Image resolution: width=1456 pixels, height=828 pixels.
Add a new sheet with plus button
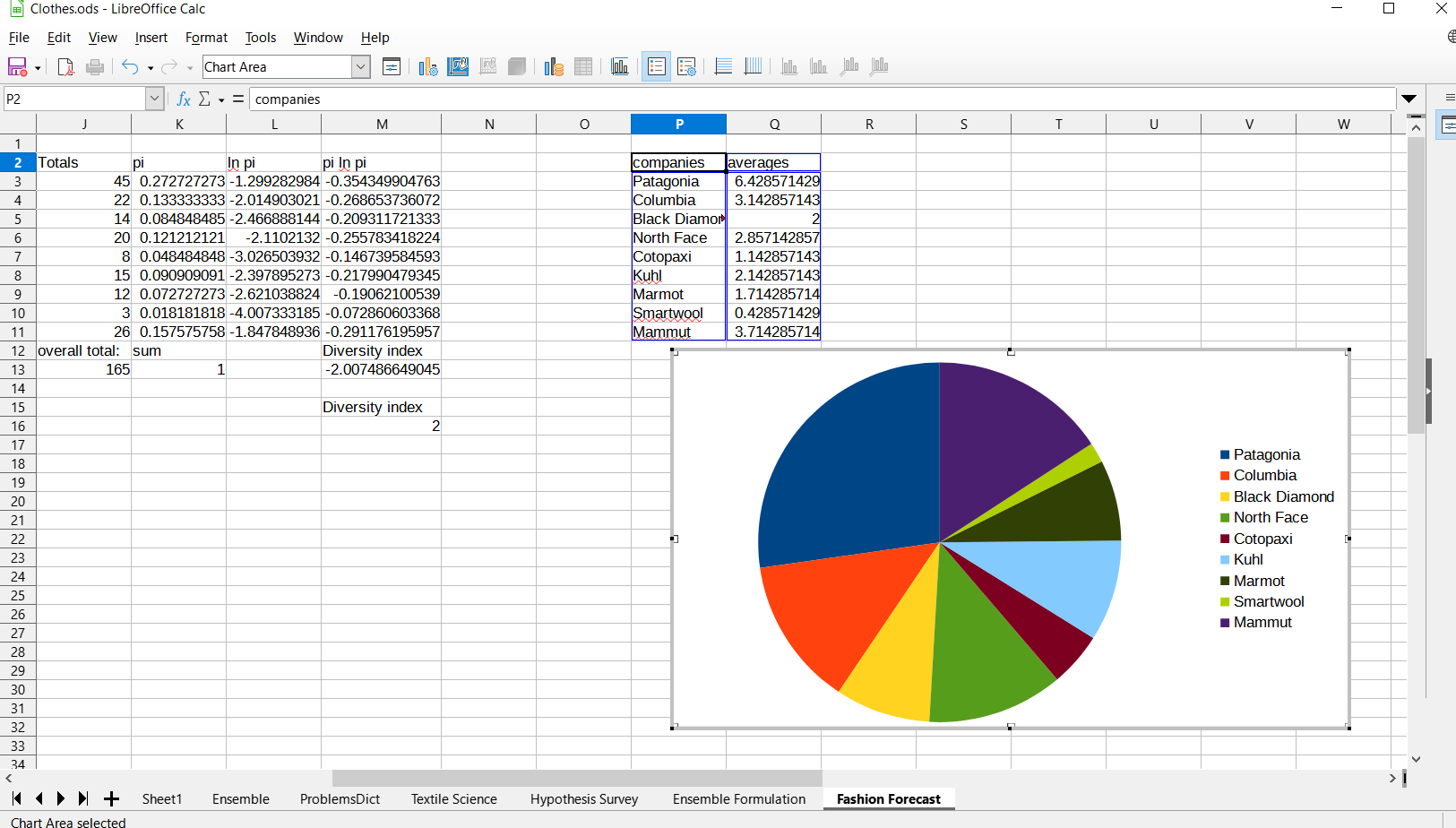click(111, 799)
